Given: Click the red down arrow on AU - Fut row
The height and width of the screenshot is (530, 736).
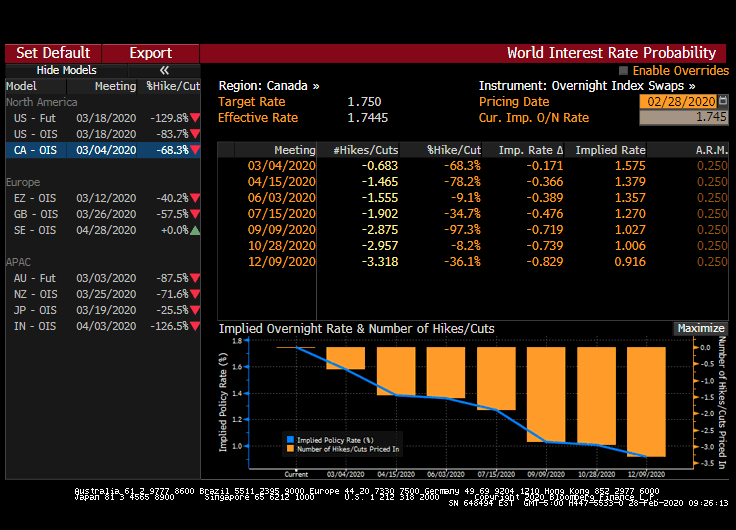Looking at the screenshot, I should point(195,278).
